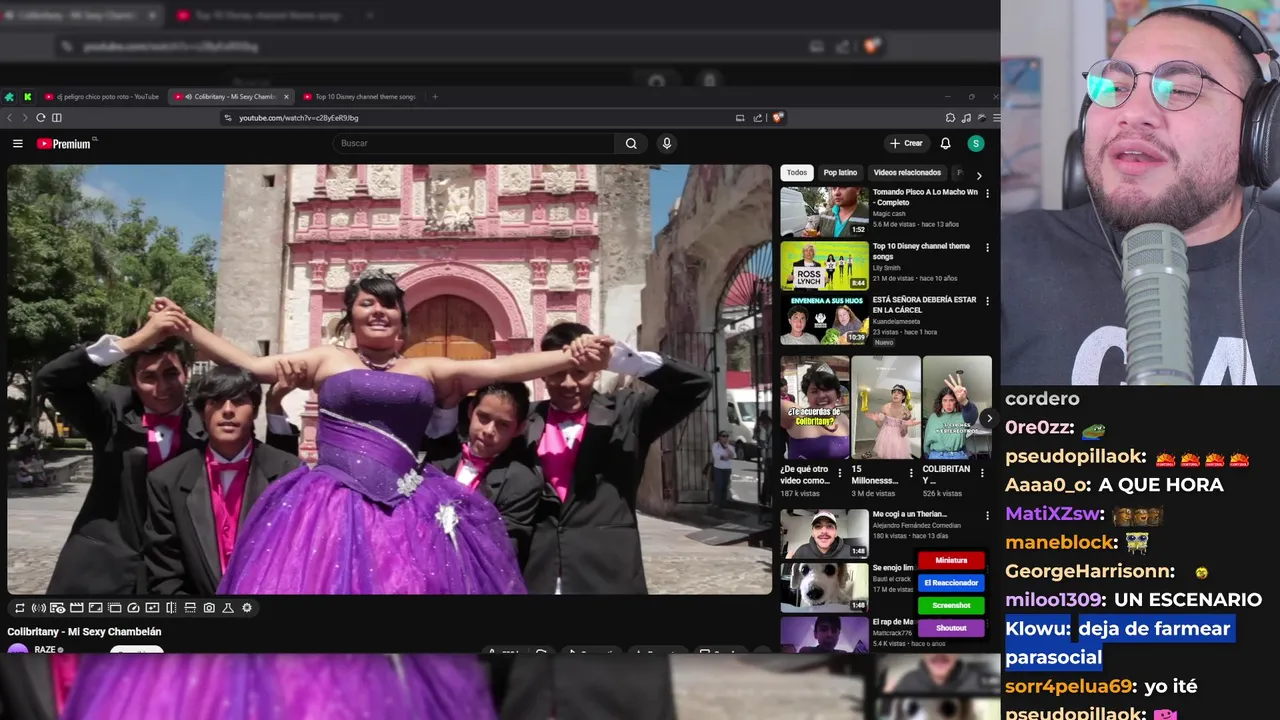Switch to 'Top 10 Disney channel theme songs' tab
Image resolution: width=1280 pixels, height=720 pixels.
358,97
